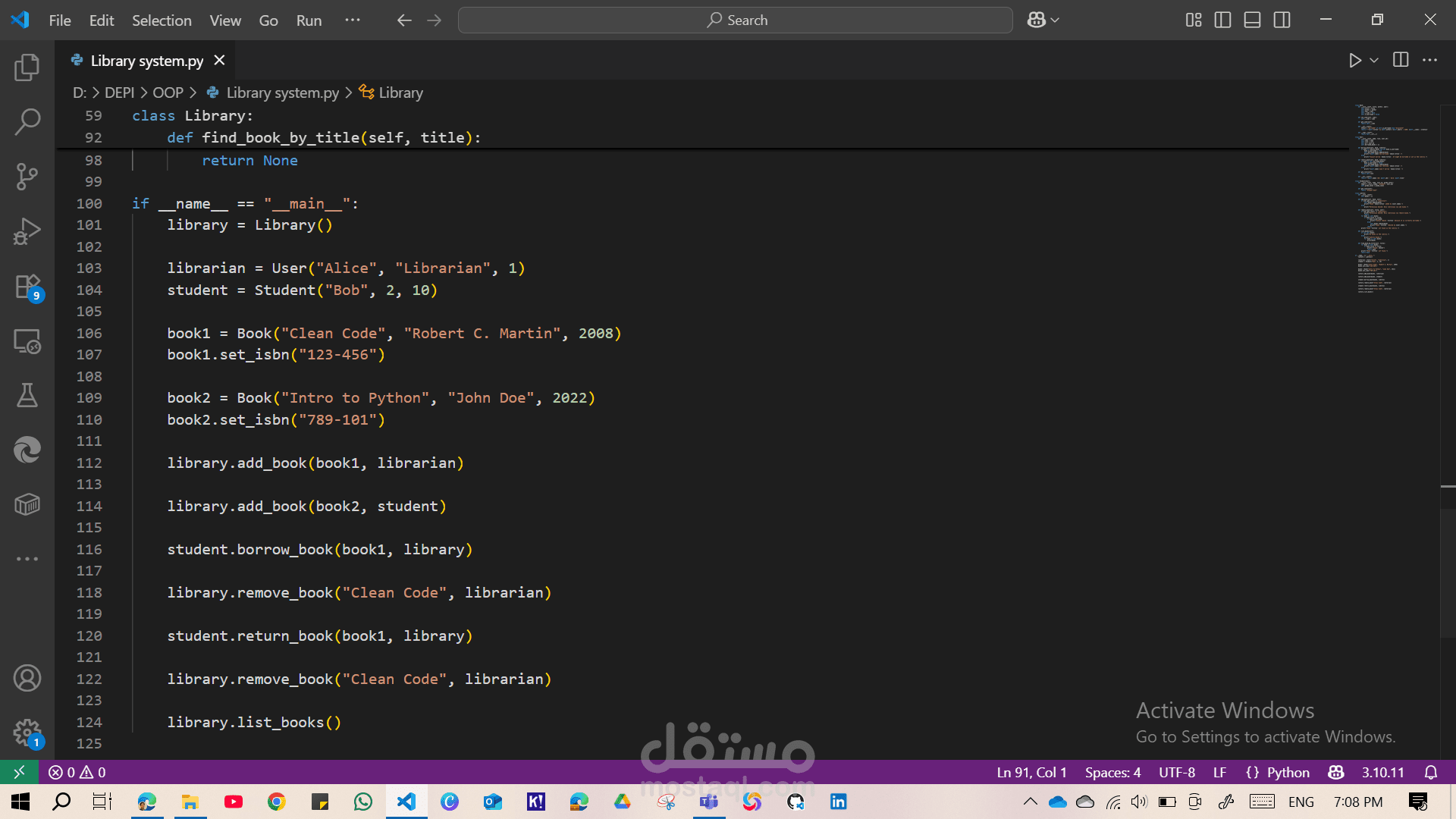Viewport: 1456px width, 819px height.
Task: Expand the hidden menu items ellipsis
Action: (352, 20)
